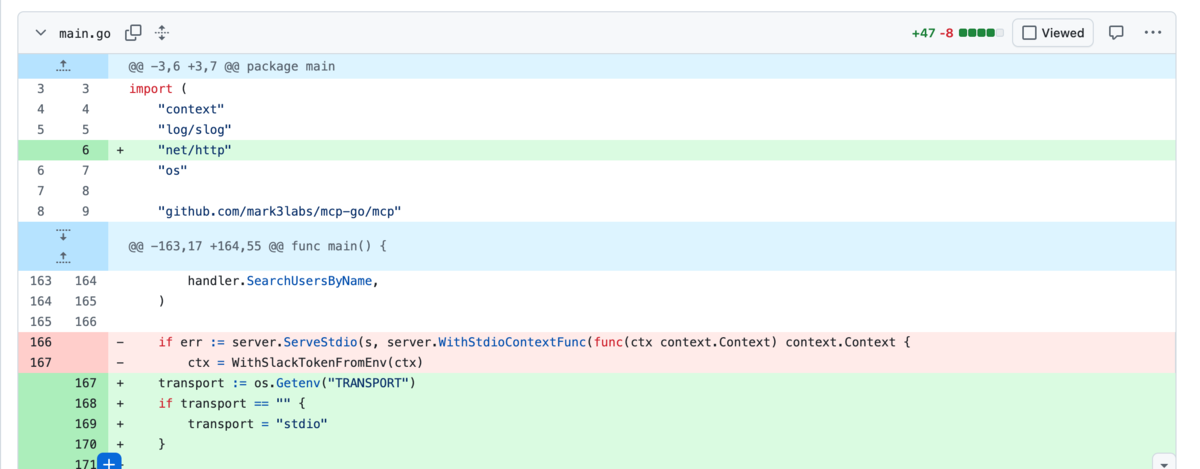This screenshot has height=469, width=1200.
Task: Collapse the main.go diff with chevron
Action: (x=41, y=33)
